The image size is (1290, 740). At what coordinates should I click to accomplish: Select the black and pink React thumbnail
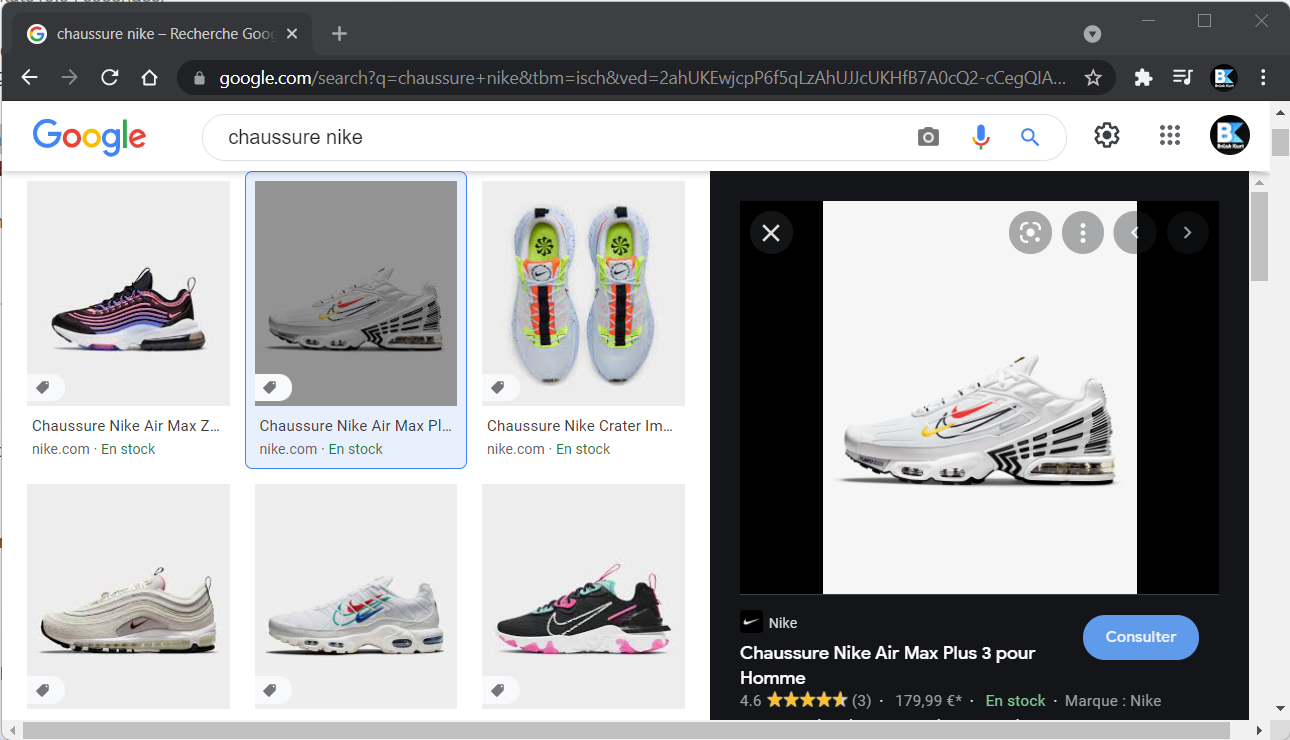583,596
